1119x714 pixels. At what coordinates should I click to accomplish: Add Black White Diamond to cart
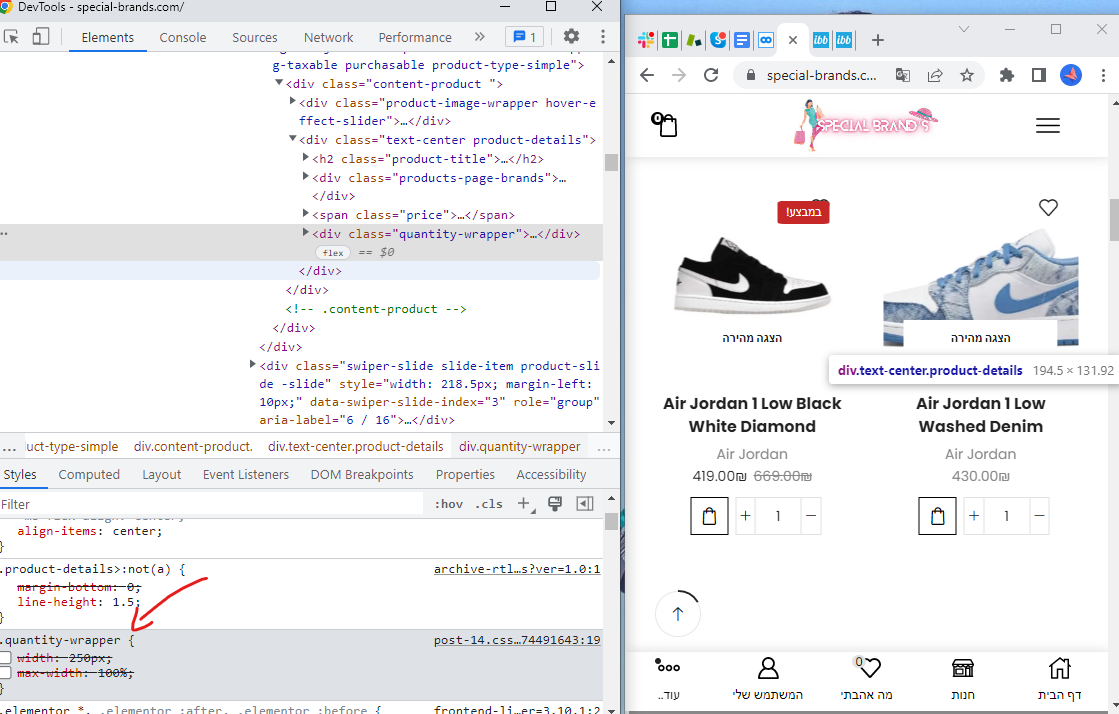coord(709,516)
